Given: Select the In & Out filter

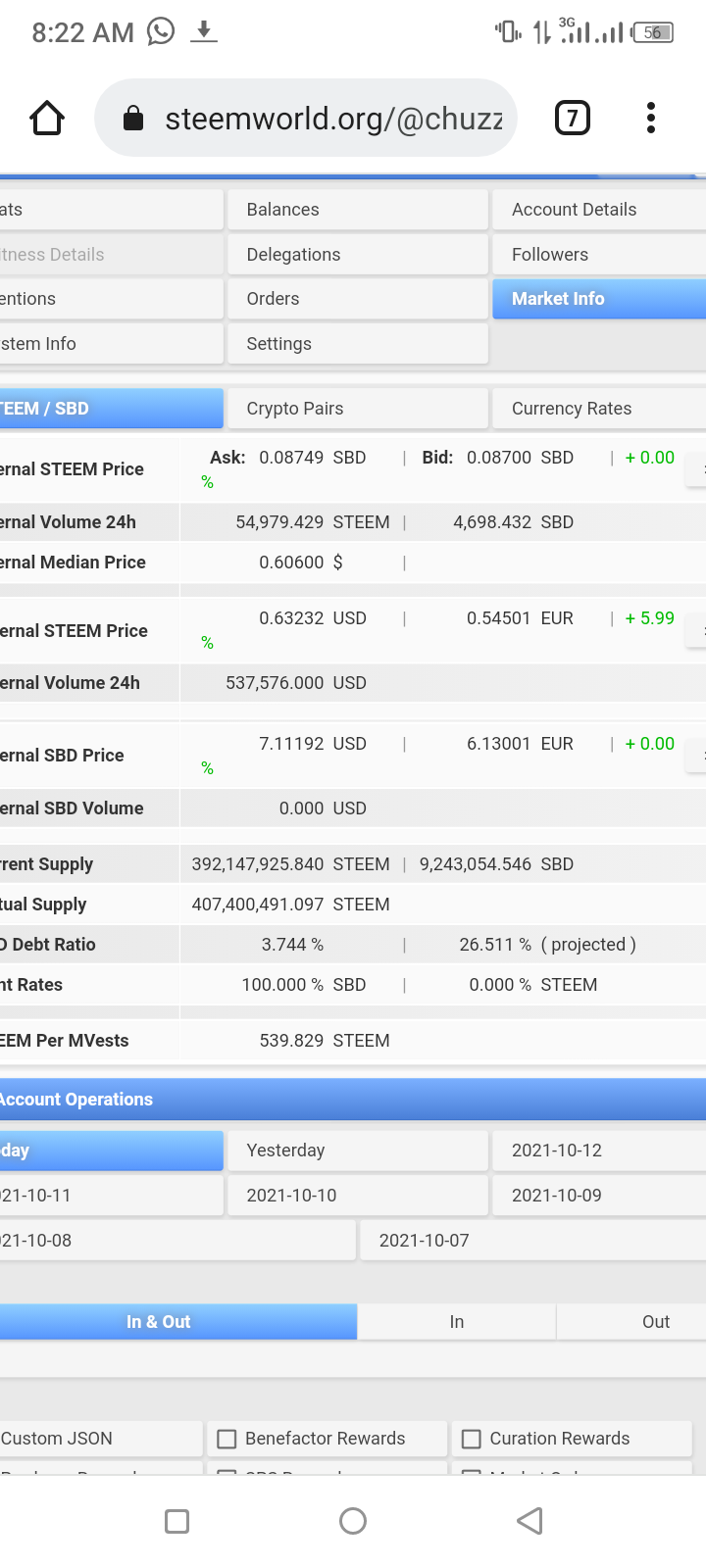Looking at the screenshot, I should pyautogui.click(x=177, y=1322).
